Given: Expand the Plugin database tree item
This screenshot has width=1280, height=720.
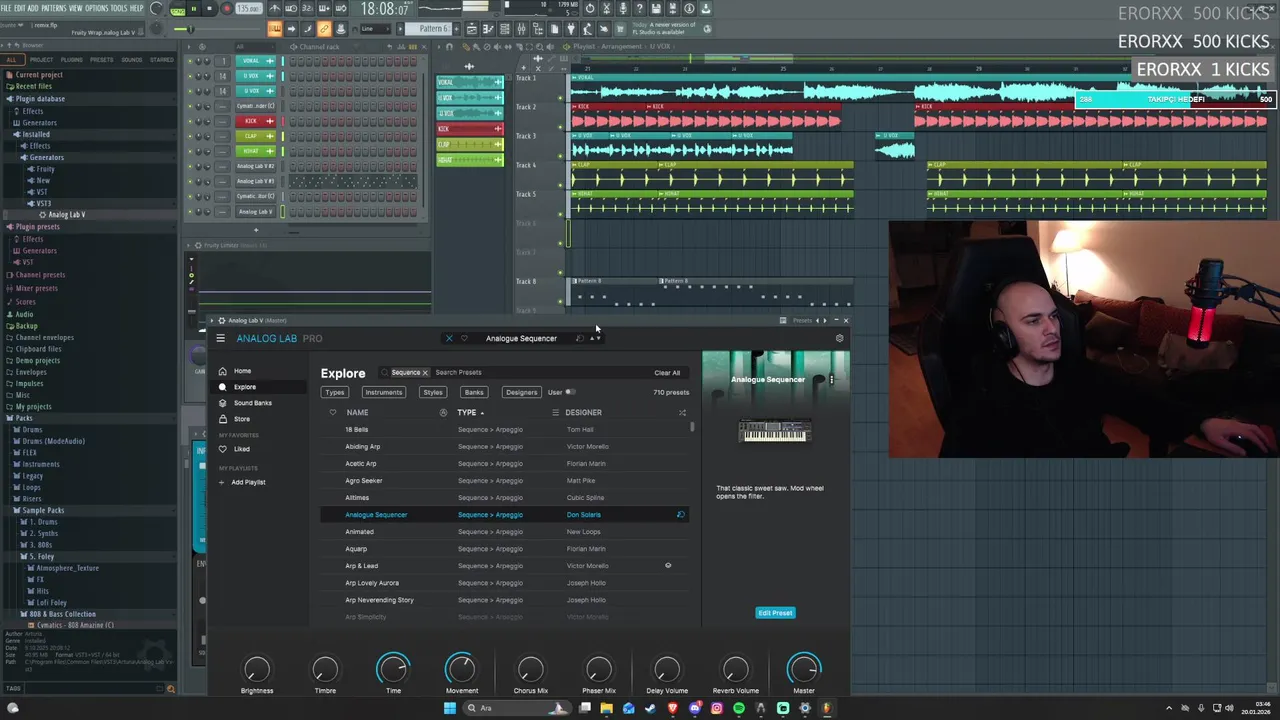Looking at the screenshot, I should tap(40, 99).
